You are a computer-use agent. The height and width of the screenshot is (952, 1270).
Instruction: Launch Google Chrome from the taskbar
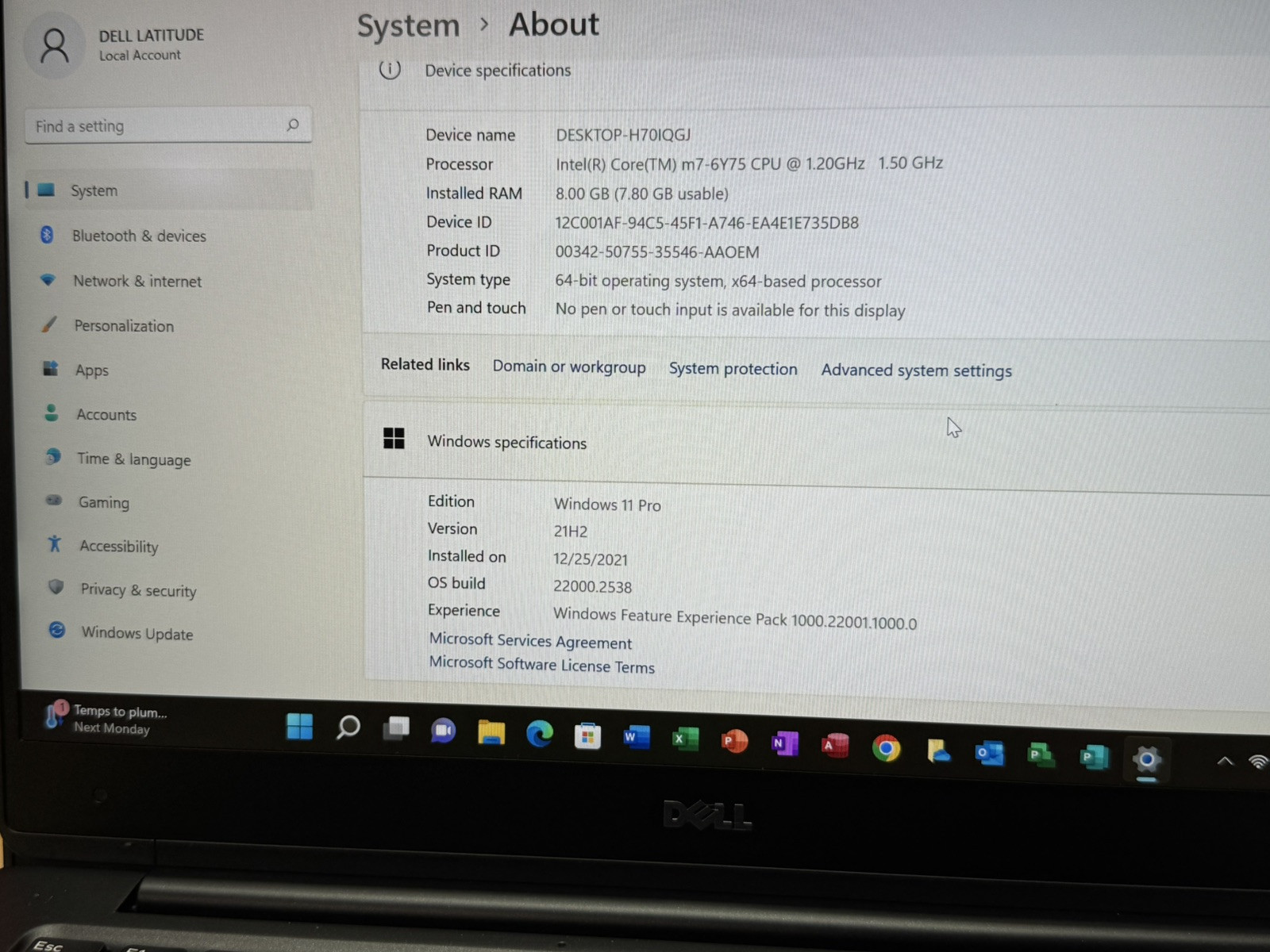(x=886, y=748)
